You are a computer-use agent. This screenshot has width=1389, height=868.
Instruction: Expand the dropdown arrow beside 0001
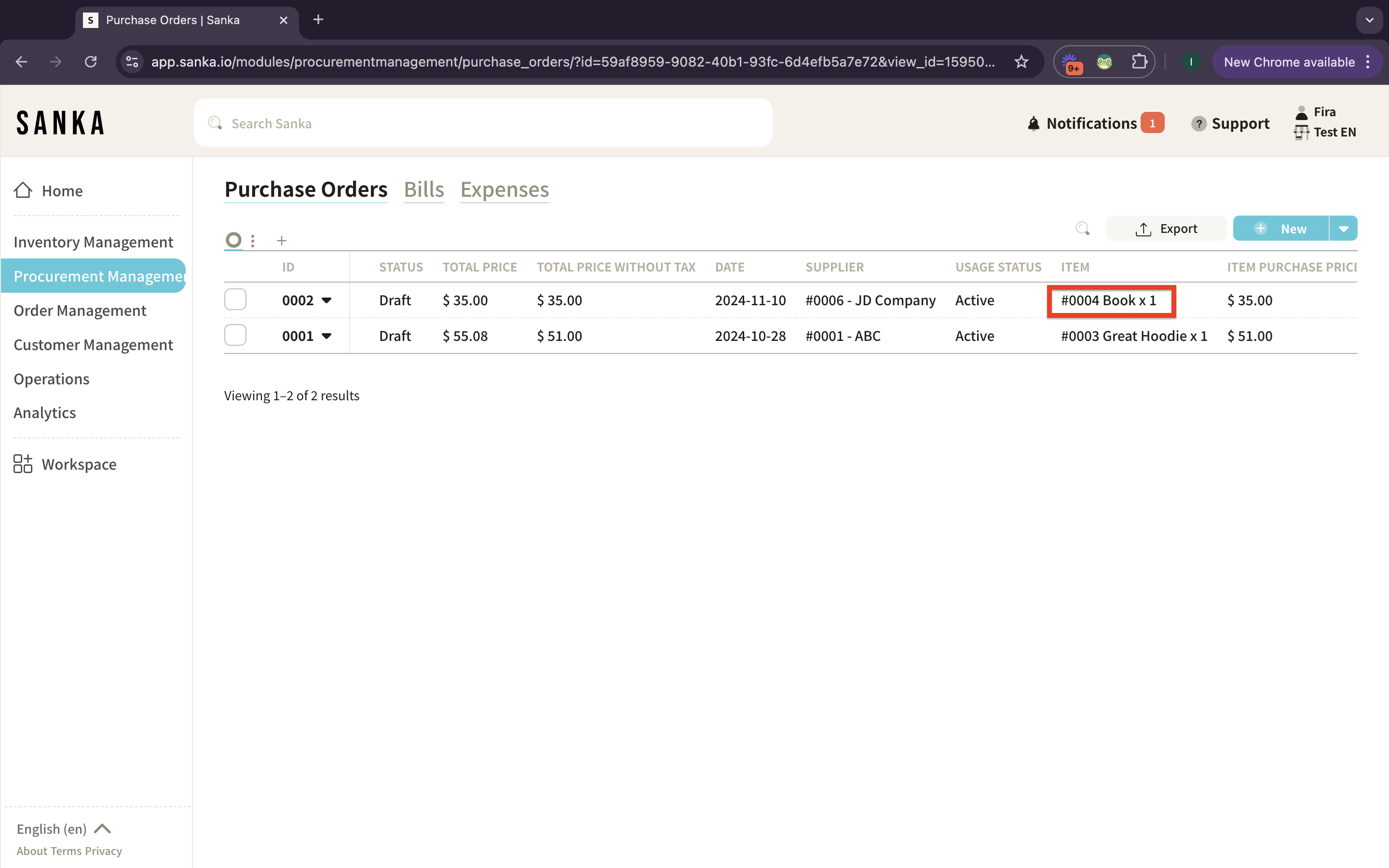[x=327, y=336]
